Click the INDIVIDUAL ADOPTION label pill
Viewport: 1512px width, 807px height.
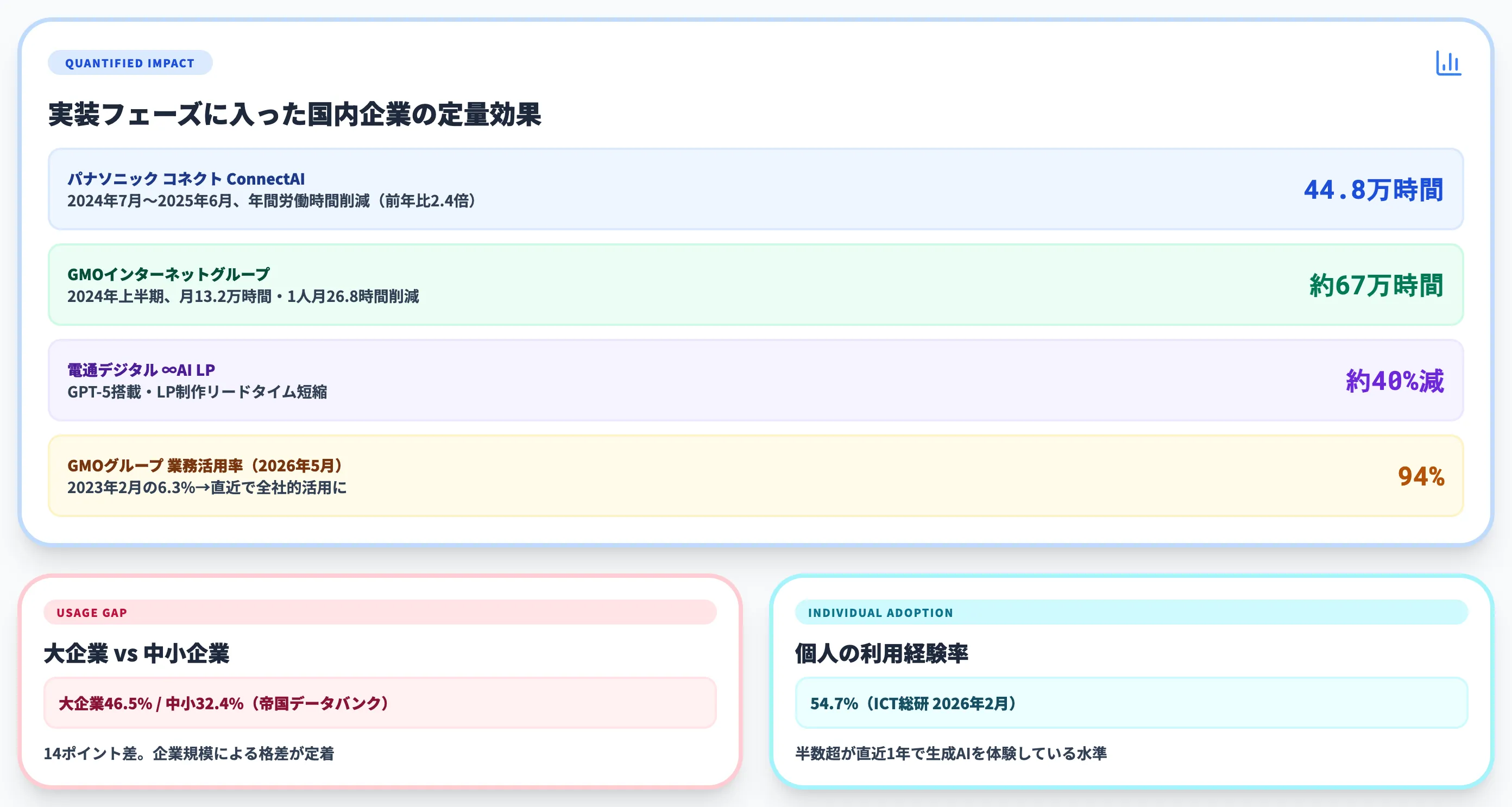coord(1131,612)
